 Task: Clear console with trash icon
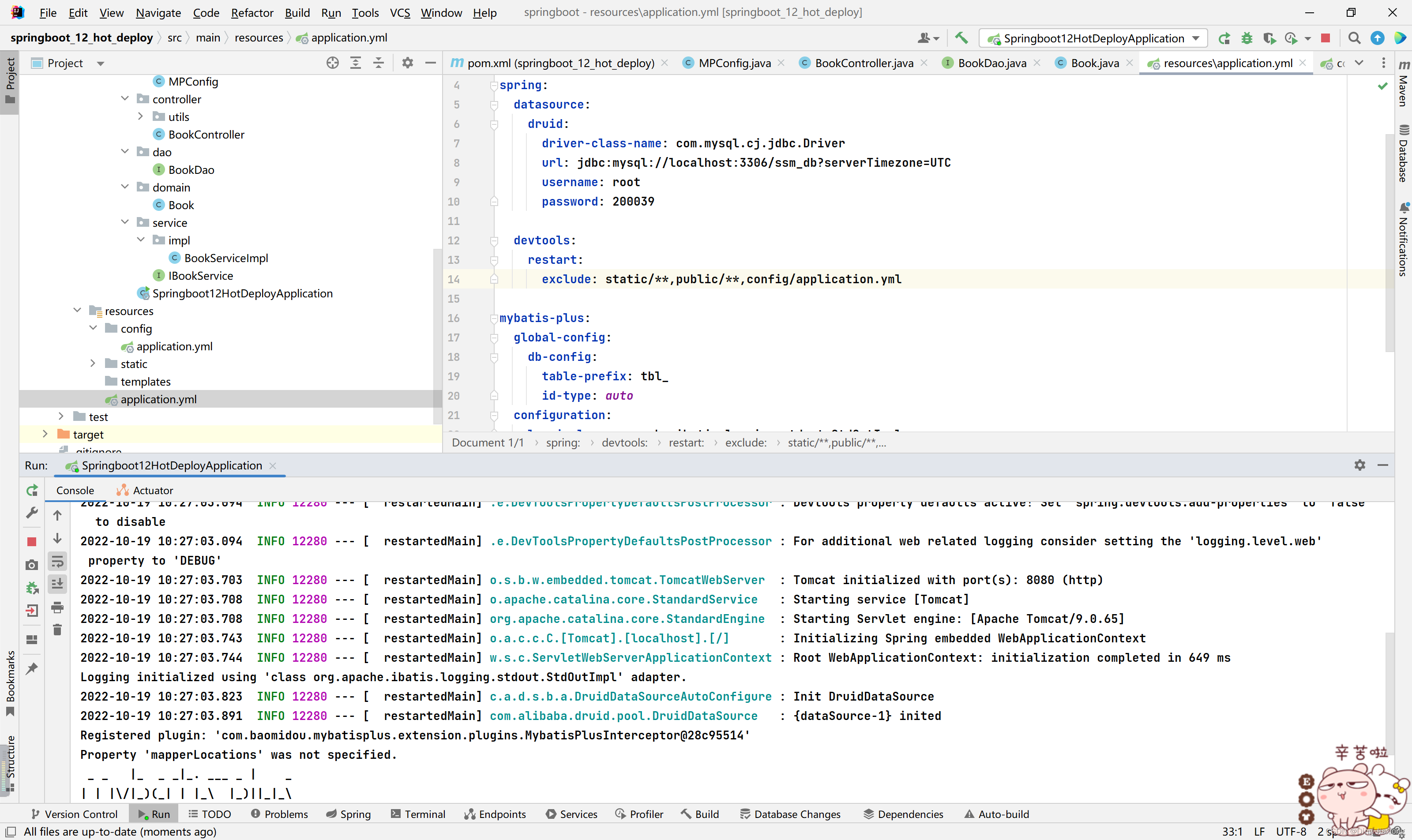point(57,630)
